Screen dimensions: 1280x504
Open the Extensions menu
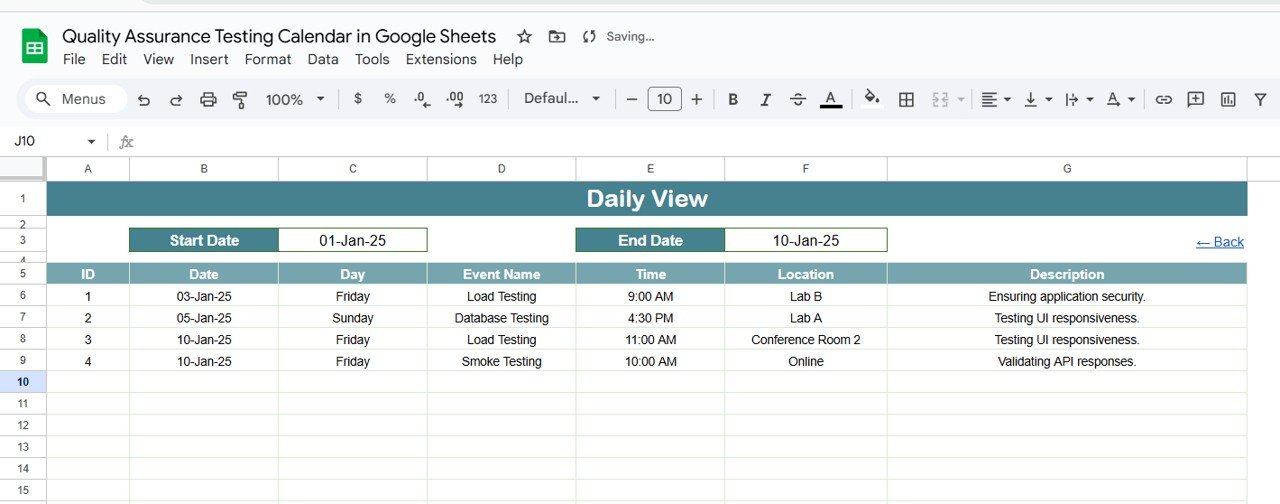441,59
